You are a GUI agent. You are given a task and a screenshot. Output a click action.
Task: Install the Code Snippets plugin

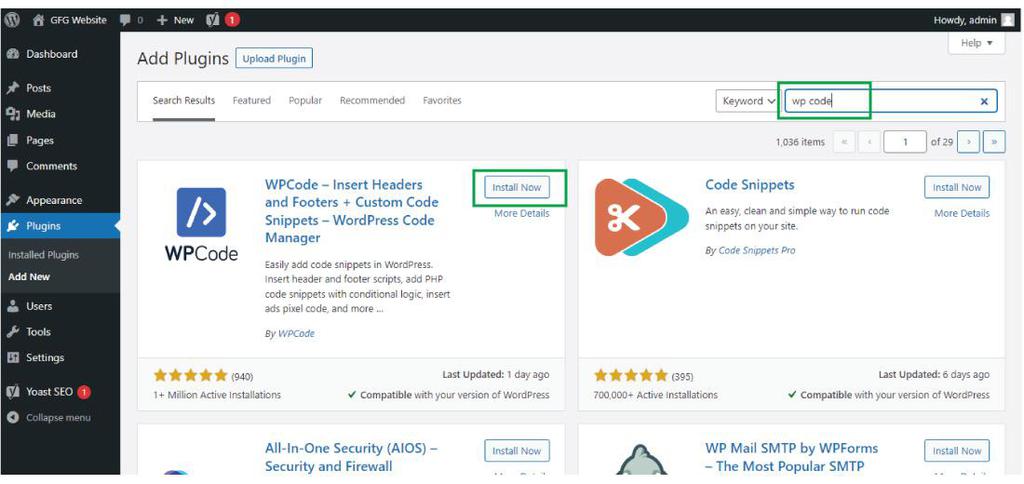coord(957,187)
